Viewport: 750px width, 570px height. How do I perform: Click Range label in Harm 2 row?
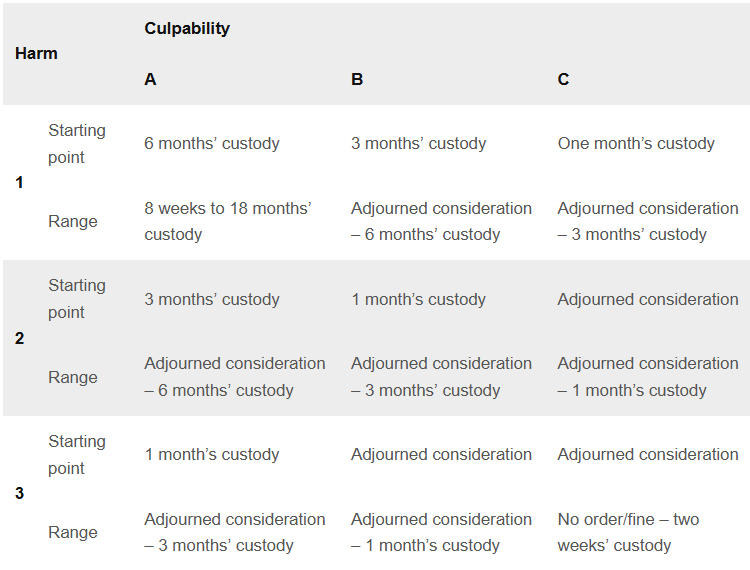tap(73, 377)
